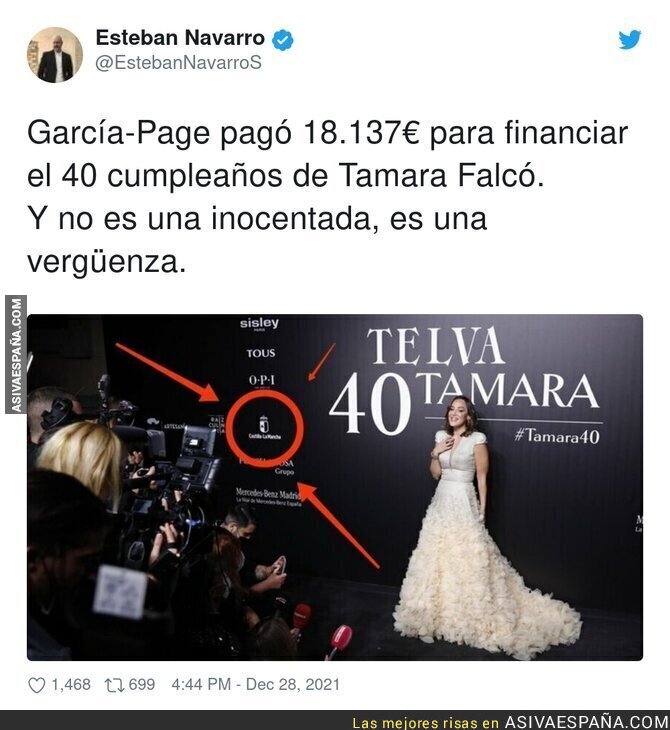Click the 1,468 likes count
This screenshot has height=730, width=670.
tap(71, 685)
